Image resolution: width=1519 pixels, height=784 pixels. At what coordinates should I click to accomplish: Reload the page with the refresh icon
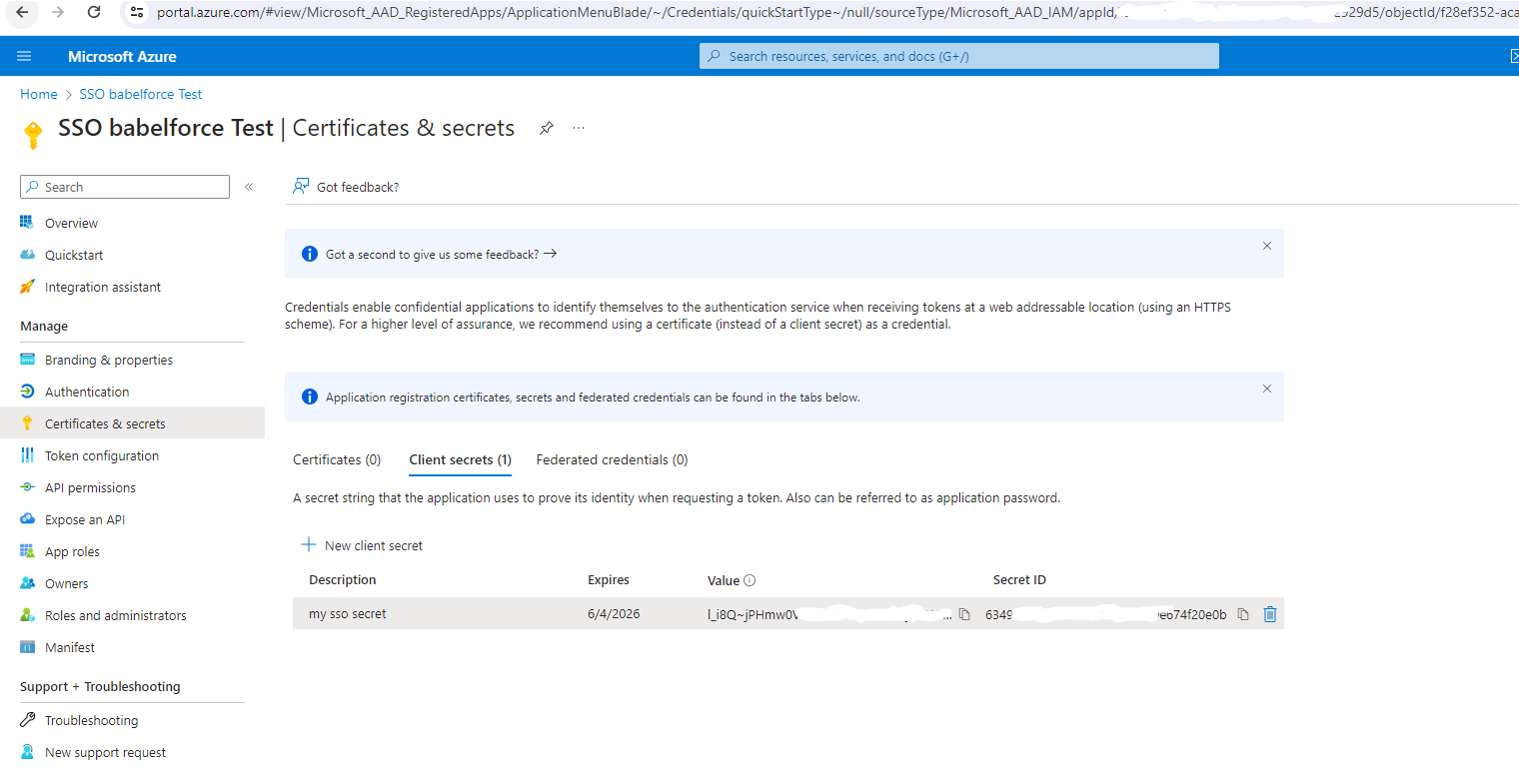click(x=94, y=12)
